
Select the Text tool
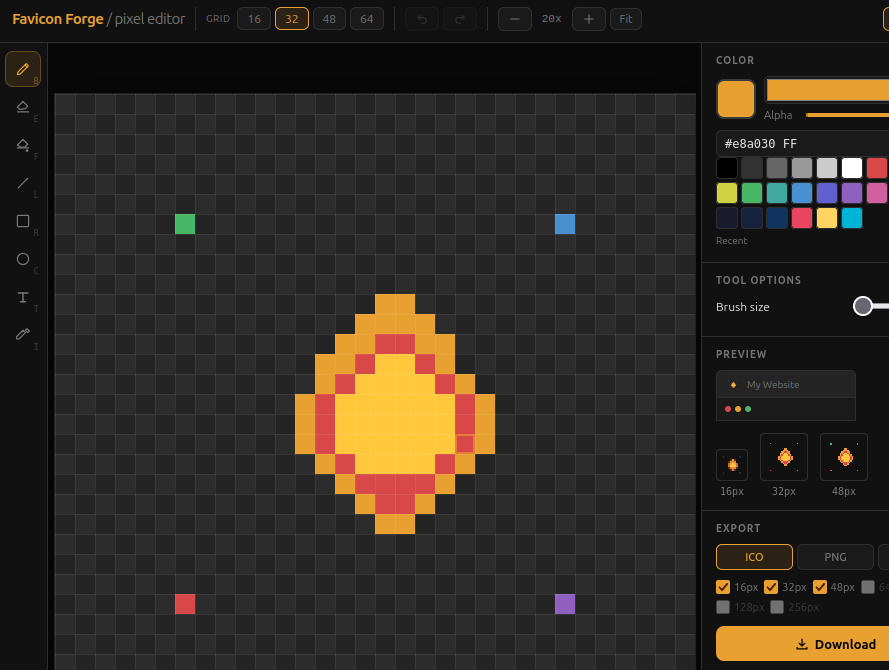click(x=23, y=297)
